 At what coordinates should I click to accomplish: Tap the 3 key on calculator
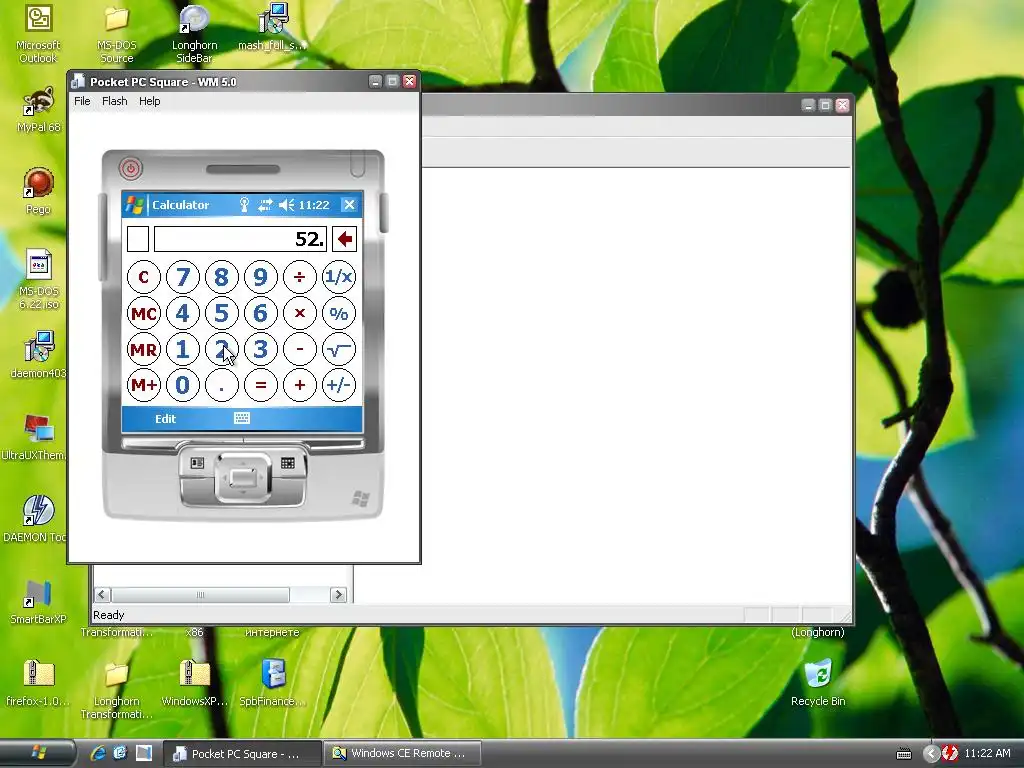[261, 349]
